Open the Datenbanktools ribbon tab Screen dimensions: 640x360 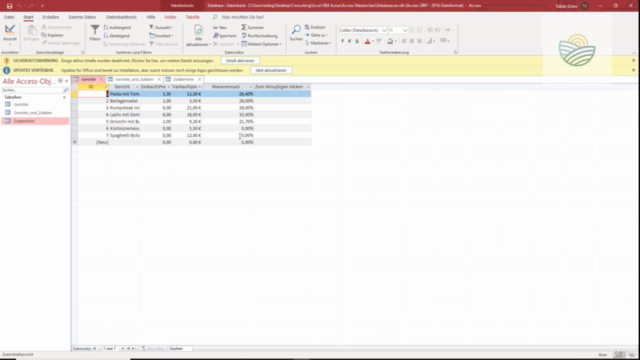[x=121, y=17]
